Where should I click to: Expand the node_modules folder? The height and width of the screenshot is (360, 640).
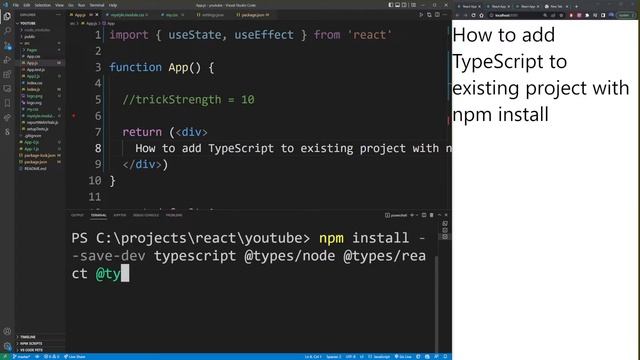click(40, 30)
